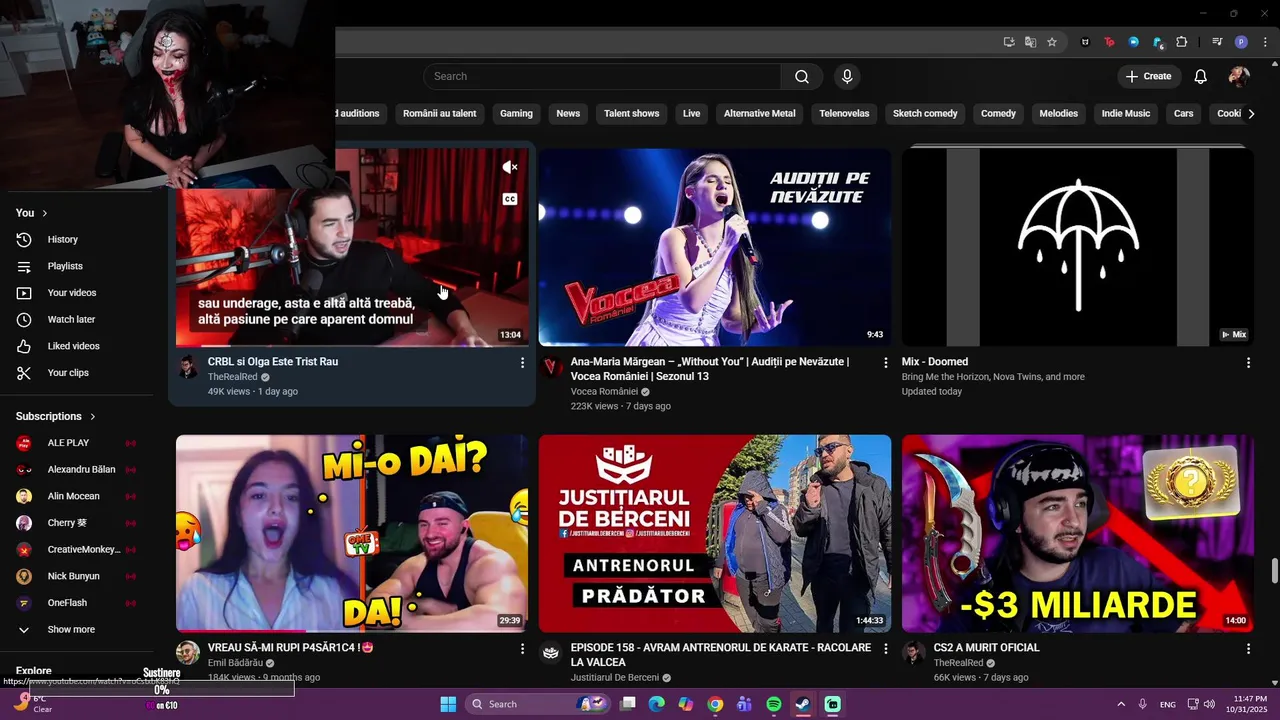Open Spotify from the taskbar
Viewport: 1280px width, 720px height.
[774, 704]
